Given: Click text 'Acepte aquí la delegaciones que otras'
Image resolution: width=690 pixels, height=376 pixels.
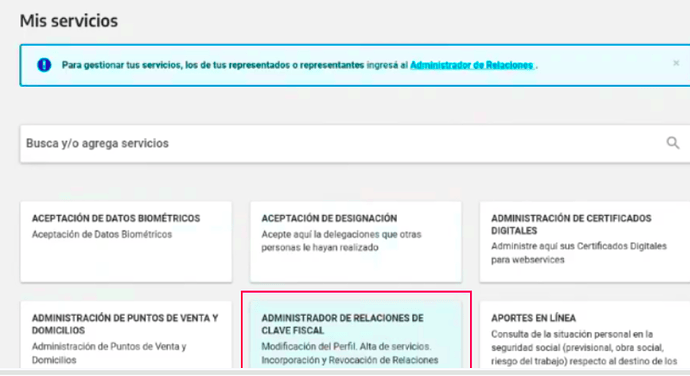Looking at the screenshot, I should pyautogui.click(x=341, y=234).
